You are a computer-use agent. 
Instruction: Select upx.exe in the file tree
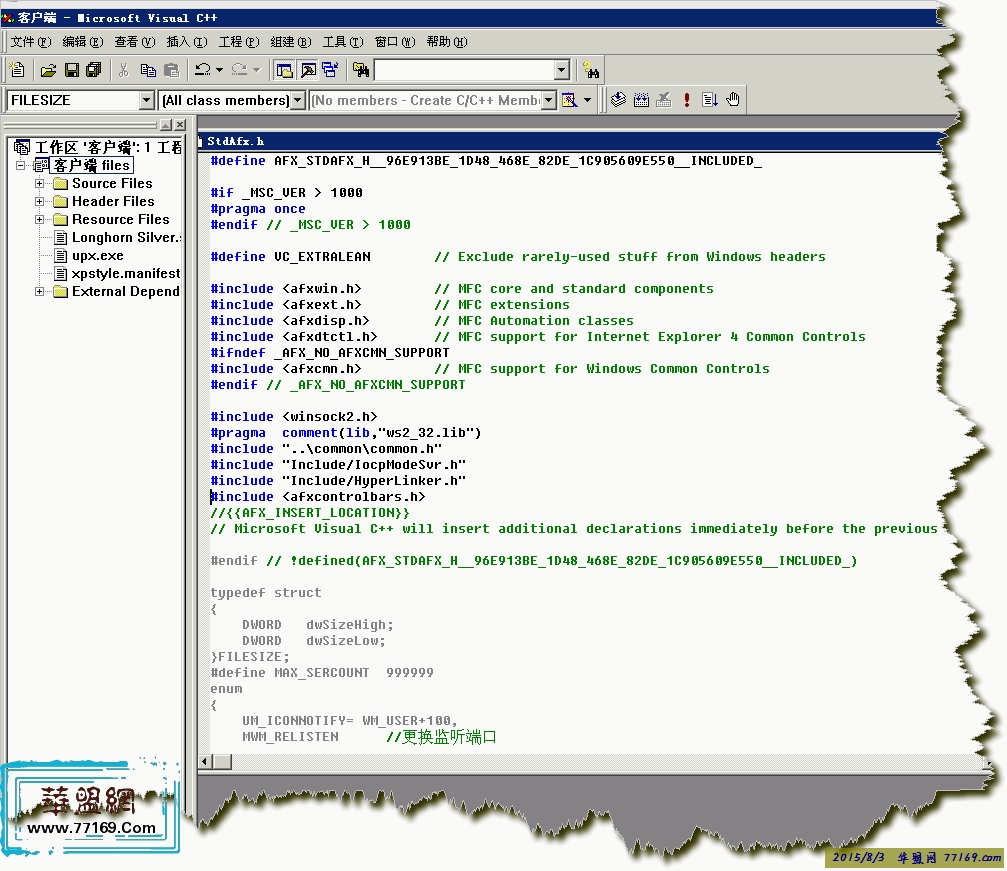pyautogui.click(x=97, y=256)
